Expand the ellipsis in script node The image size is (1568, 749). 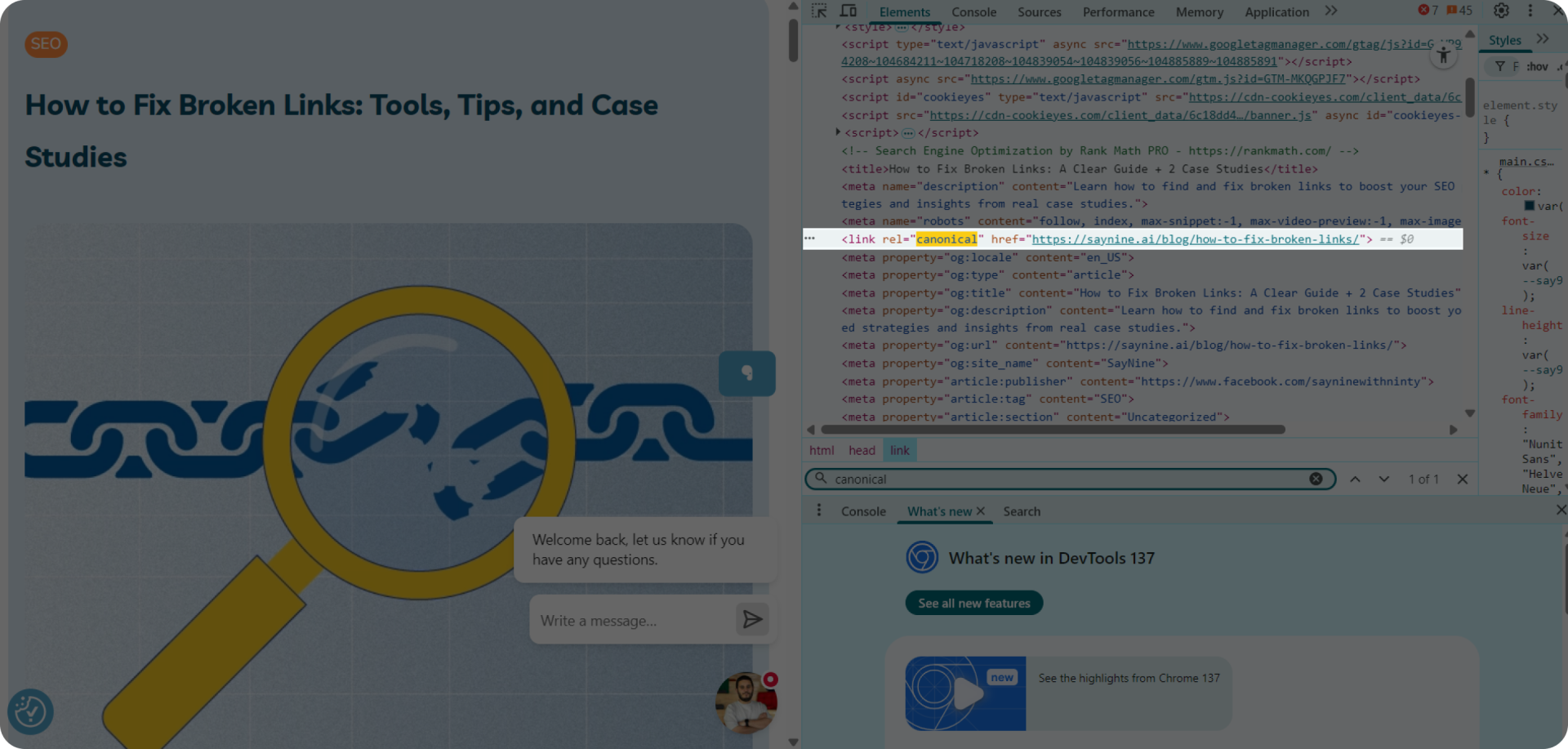[908, 133]
